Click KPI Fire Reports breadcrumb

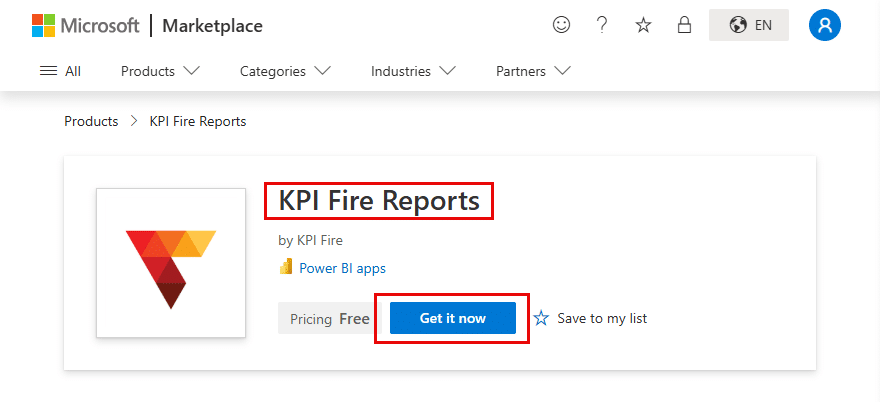tap(198, 121)
